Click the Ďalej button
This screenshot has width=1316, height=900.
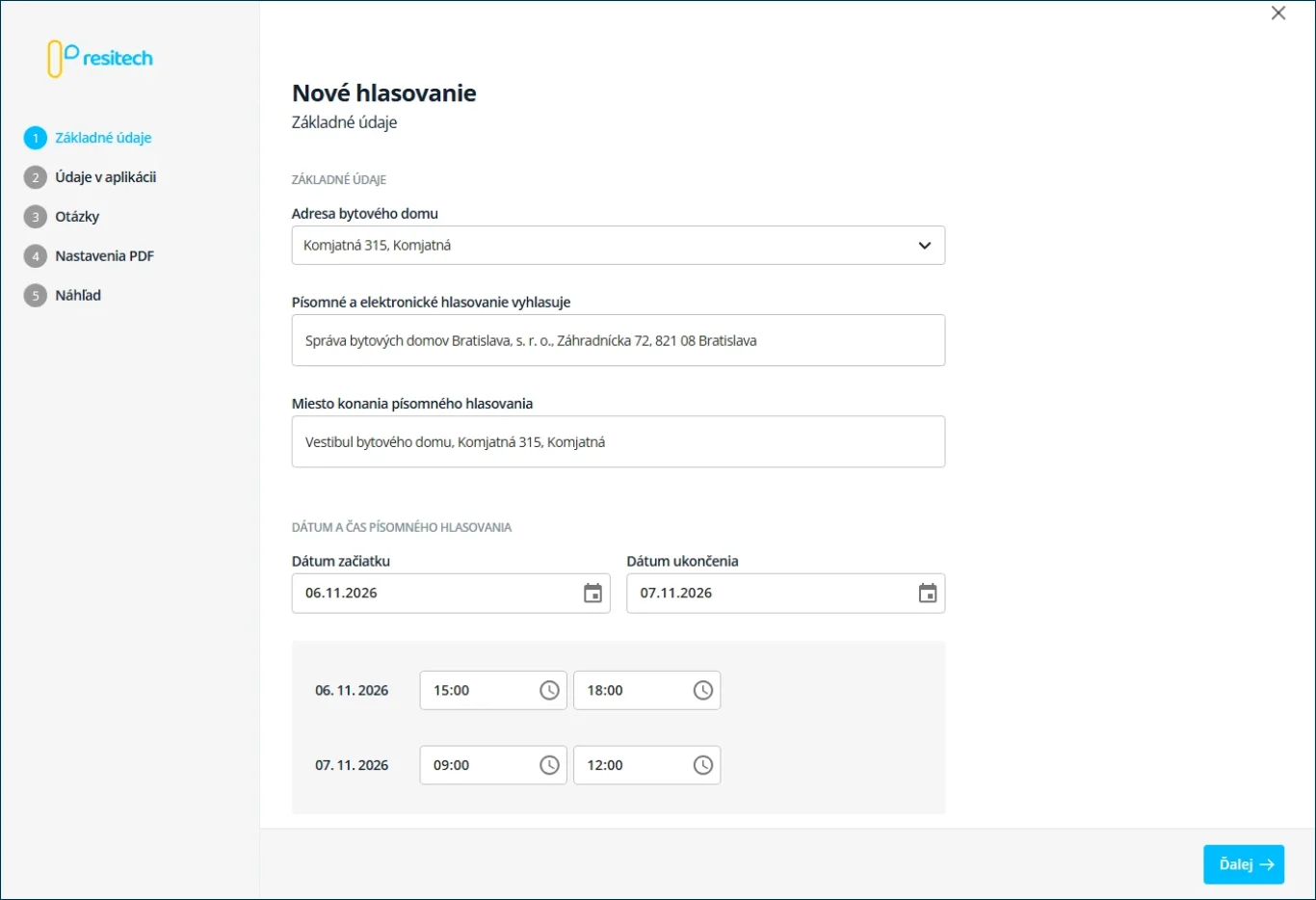coord(1244,864)
